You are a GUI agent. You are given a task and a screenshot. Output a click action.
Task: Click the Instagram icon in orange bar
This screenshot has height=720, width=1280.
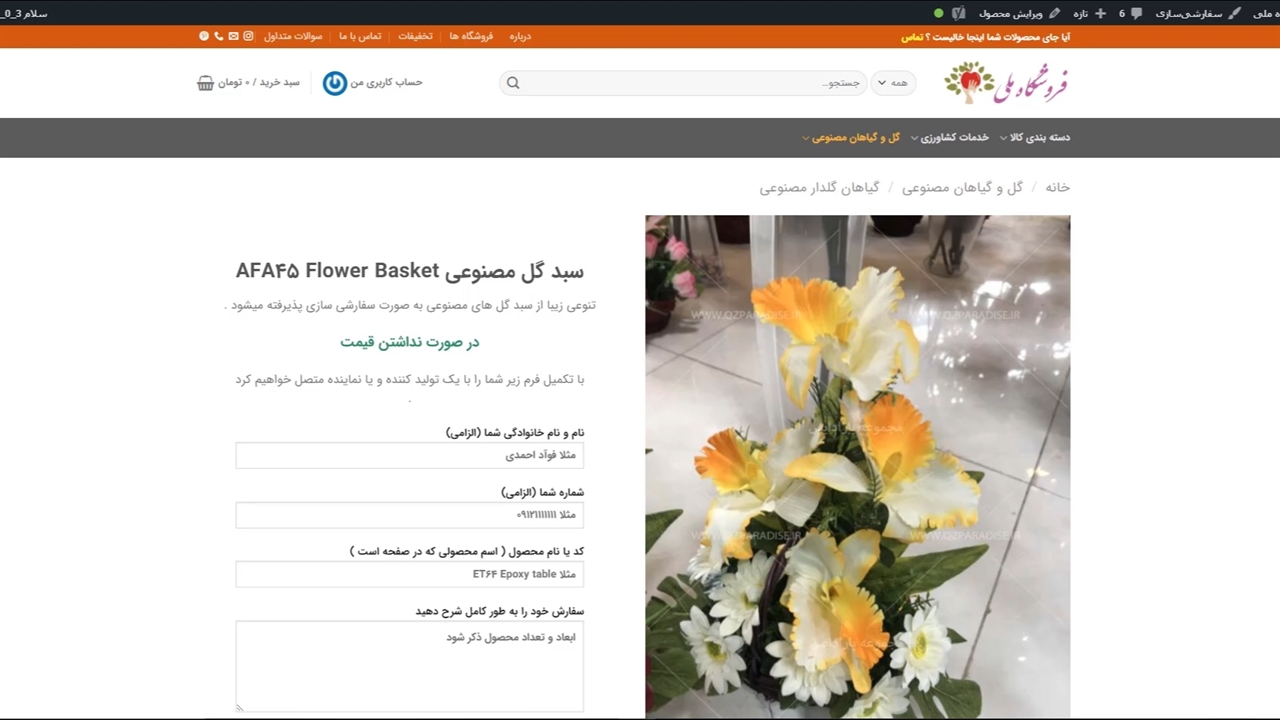point(248,36)
